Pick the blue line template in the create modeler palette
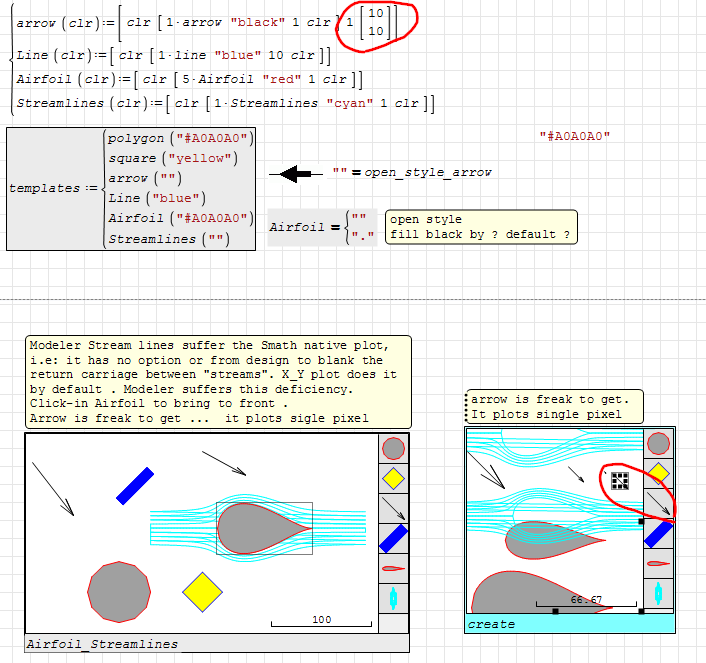The height and width of the screenshot is (663, 706). [658, 534]
